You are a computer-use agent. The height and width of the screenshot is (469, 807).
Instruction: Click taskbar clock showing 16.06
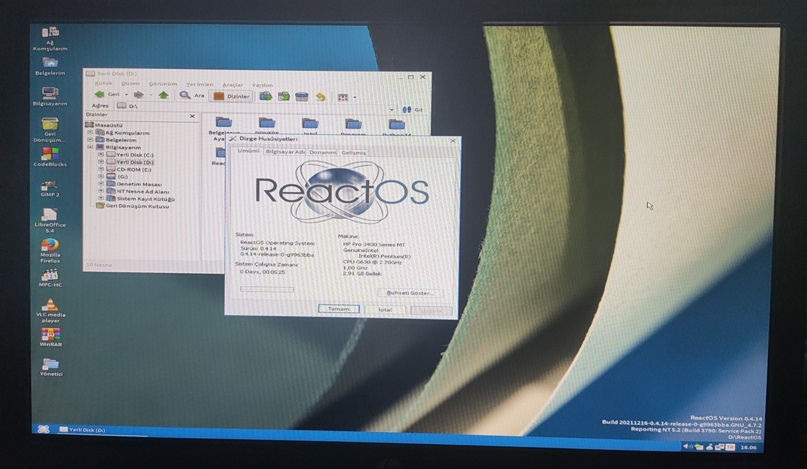point(749,447)
